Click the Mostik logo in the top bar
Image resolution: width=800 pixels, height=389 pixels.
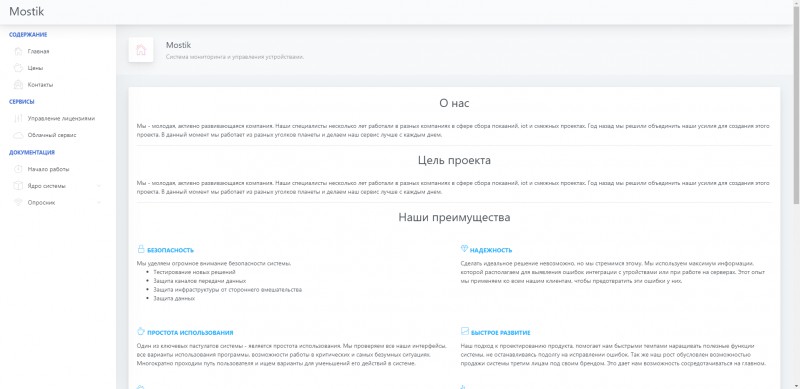click(x=27, y=11)
